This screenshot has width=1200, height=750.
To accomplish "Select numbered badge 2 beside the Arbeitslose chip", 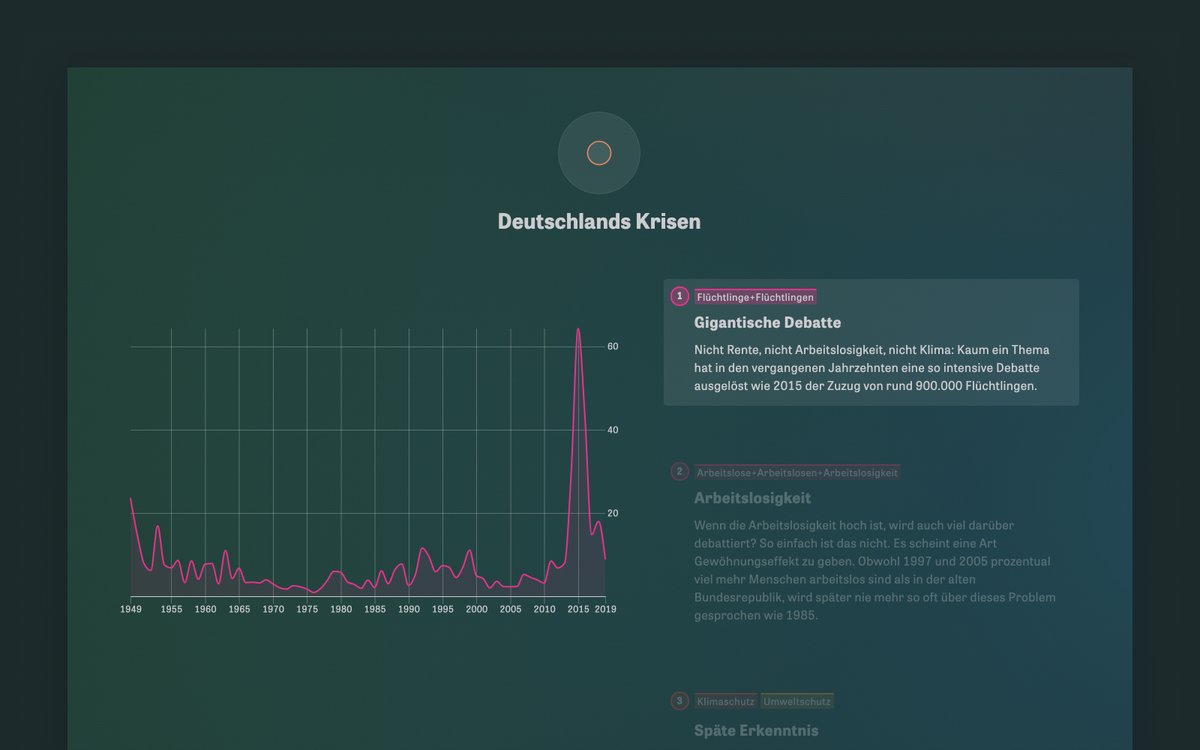I will pos(679,471).
